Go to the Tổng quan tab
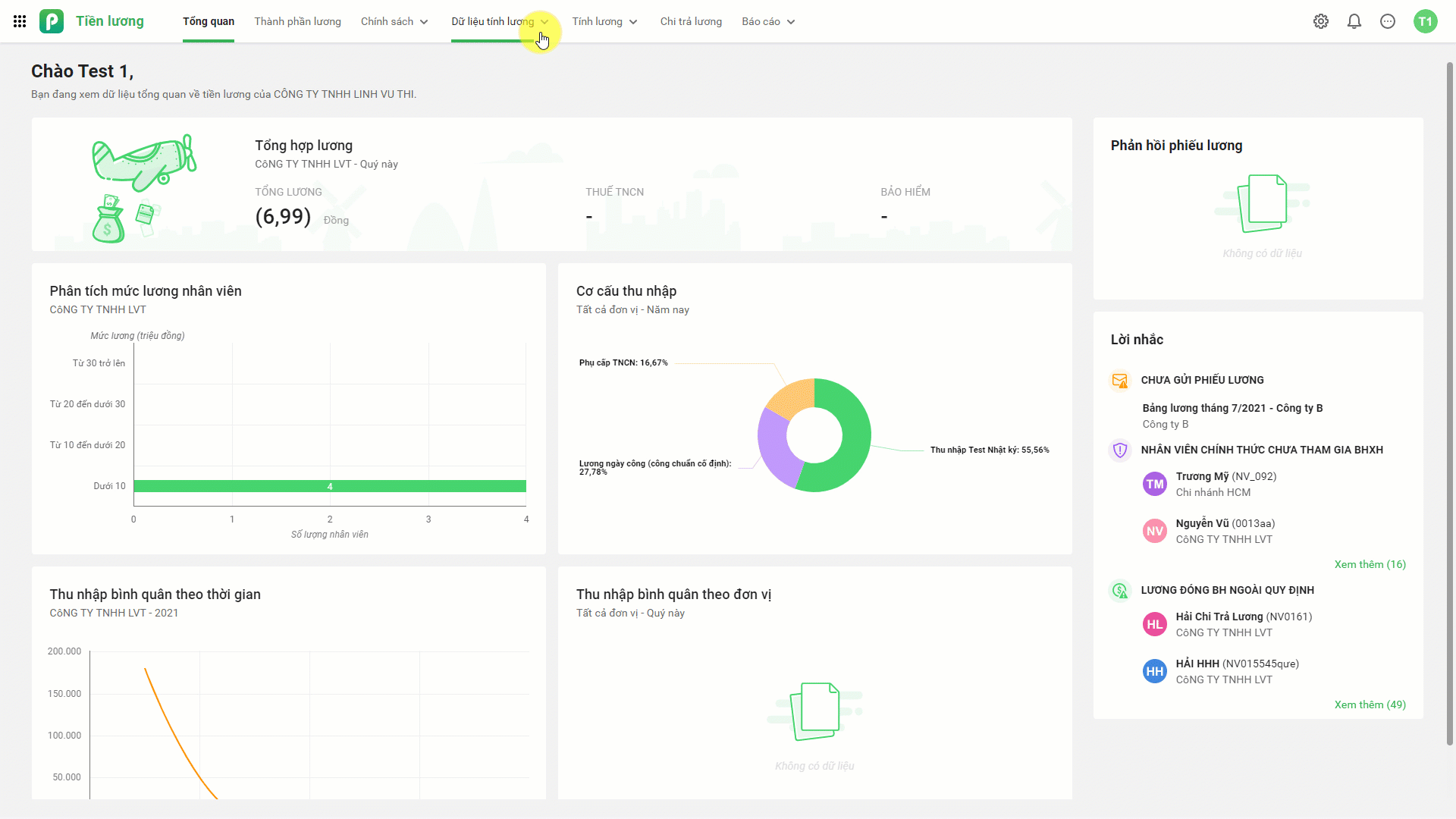Viewport: 1456px width, 819px height. tap(209, 21)
